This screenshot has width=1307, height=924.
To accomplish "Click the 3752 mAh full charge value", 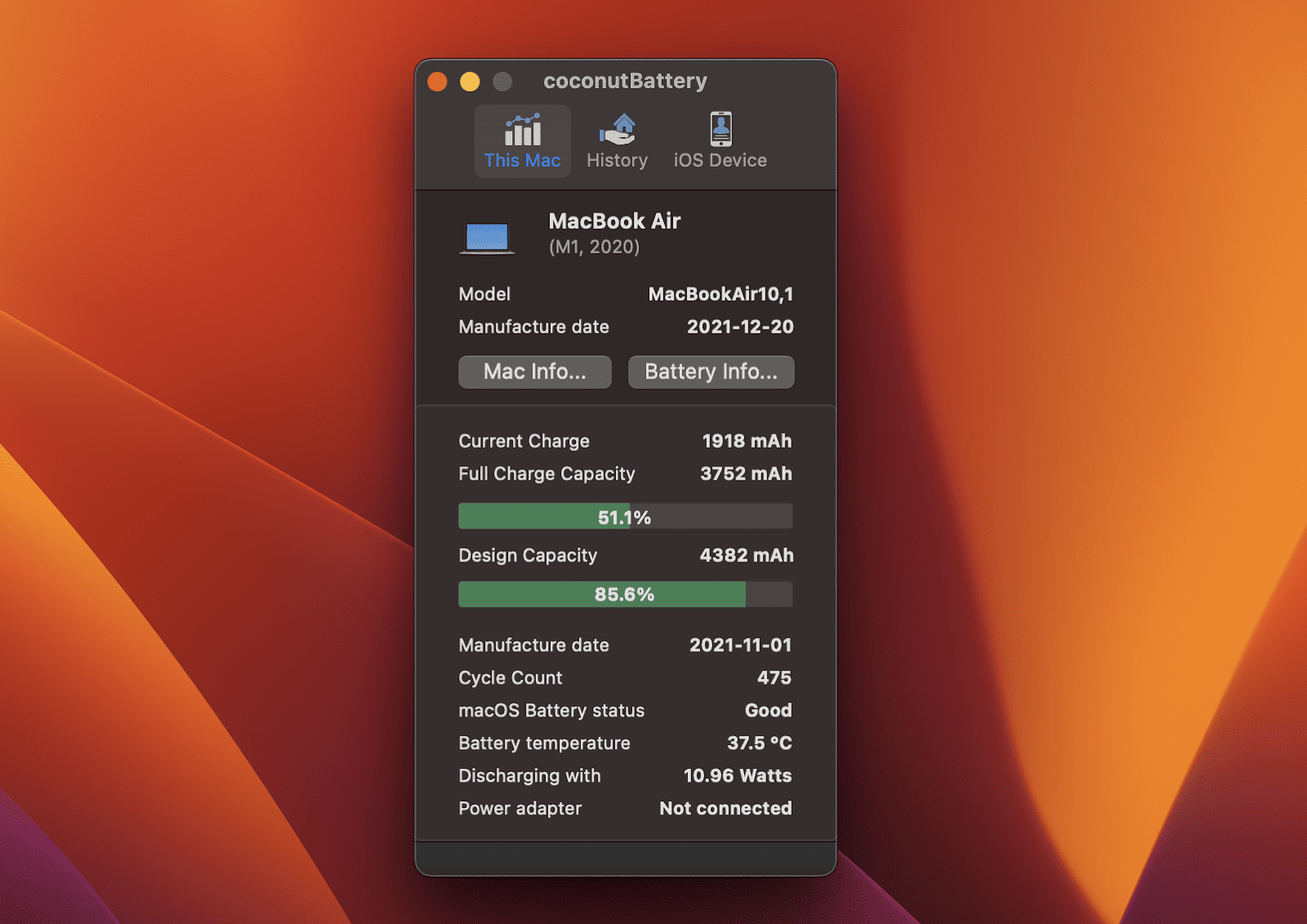I will (747, 474).
